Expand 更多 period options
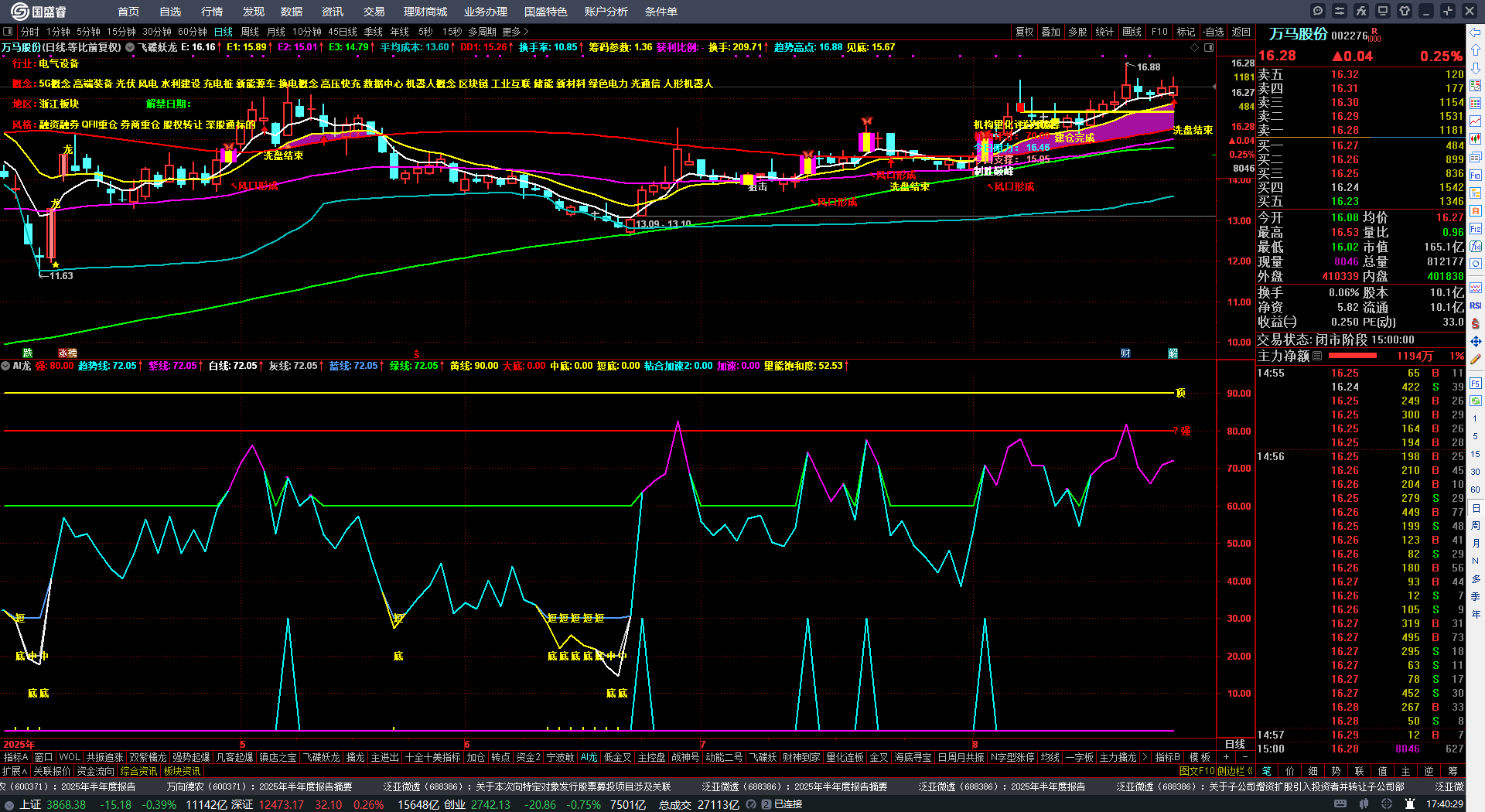This screenshot has height=812, width=1485. click(515, 32)
